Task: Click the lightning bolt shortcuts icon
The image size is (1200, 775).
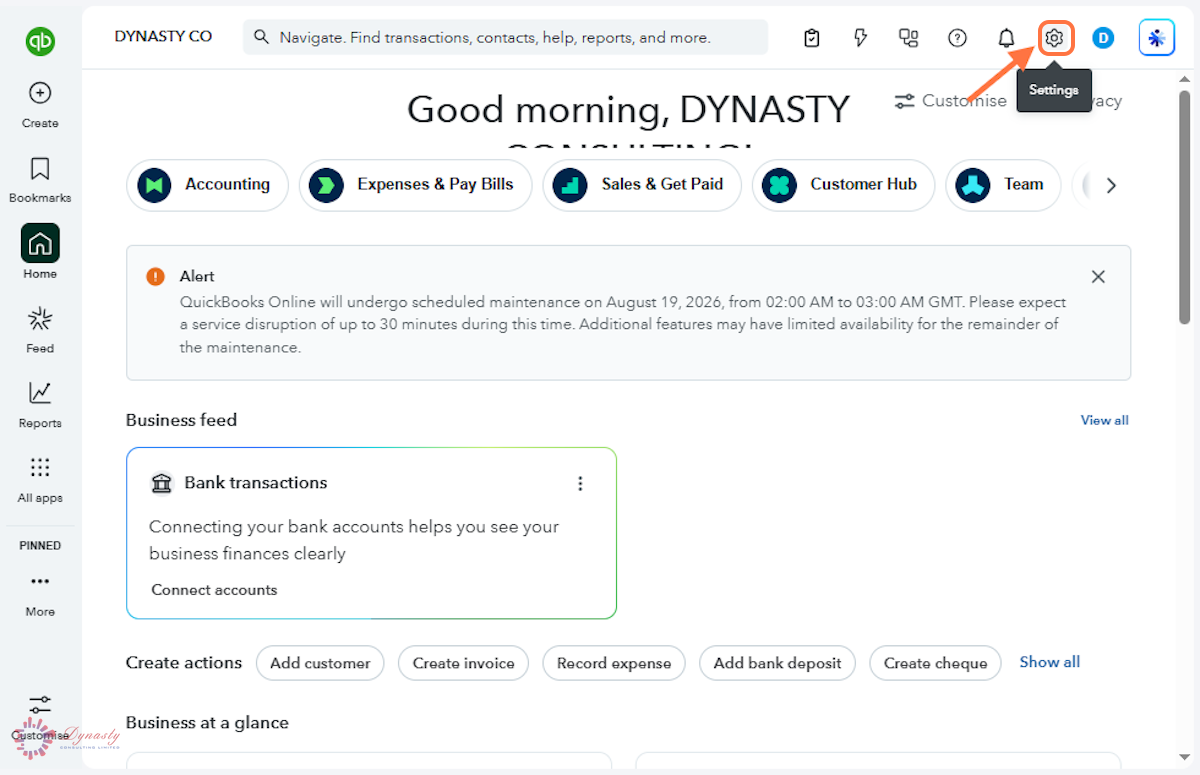Action: (860, 38)
